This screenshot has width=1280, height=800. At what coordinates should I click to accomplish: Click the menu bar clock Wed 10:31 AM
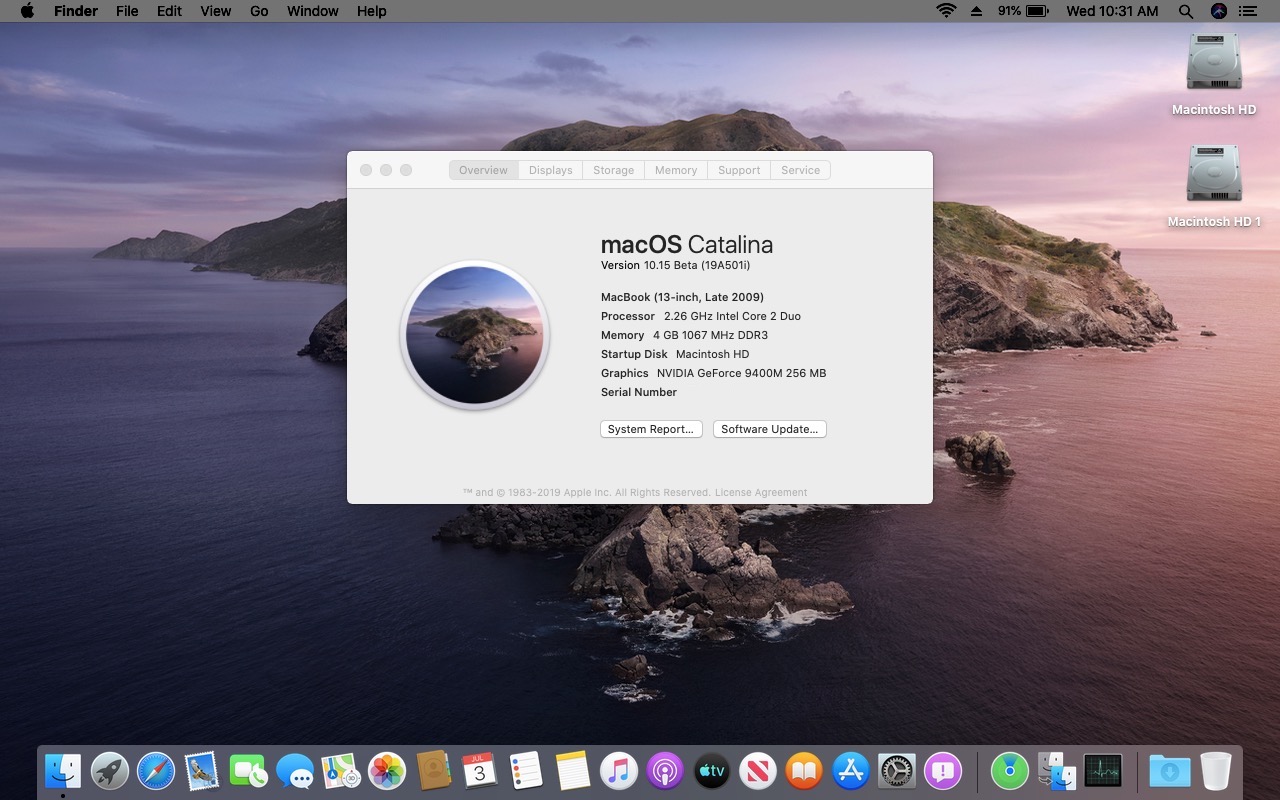click(1112, 11)
